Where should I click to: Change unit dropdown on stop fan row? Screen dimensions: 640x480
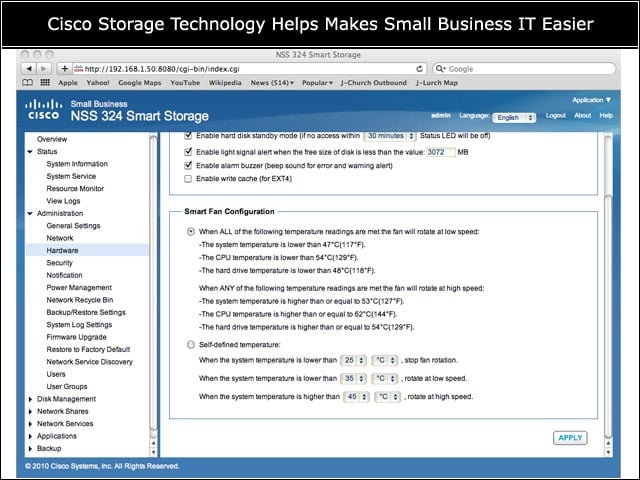tap(385, 360)
